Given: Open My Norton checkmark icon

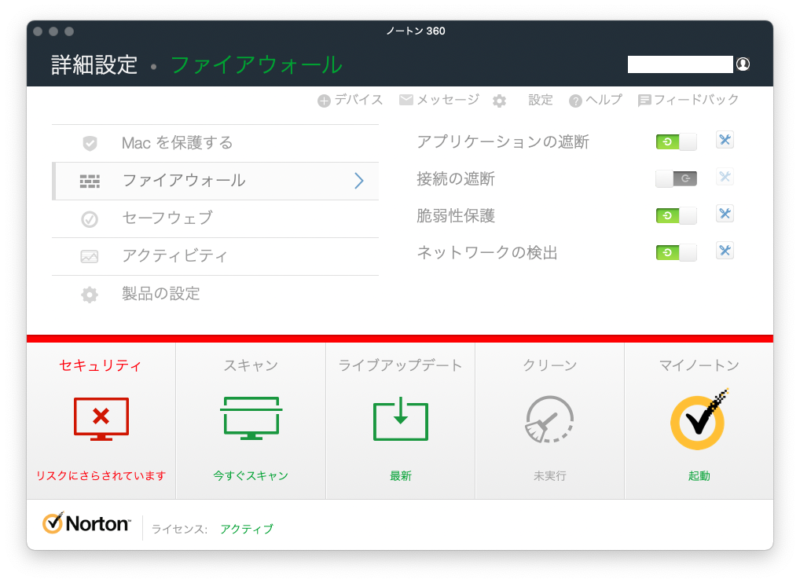Looking at the screenshot, I should [x=698, y=420].
